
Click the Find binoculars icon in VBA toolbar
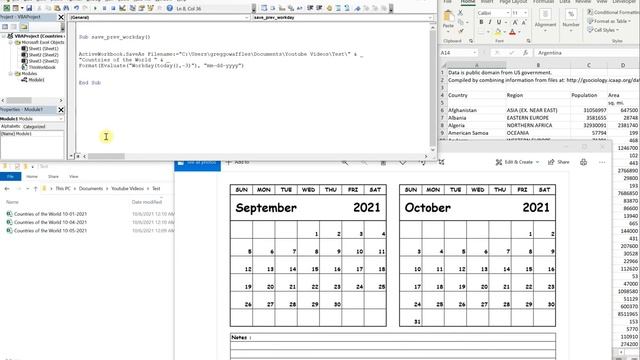click(66, 8)
